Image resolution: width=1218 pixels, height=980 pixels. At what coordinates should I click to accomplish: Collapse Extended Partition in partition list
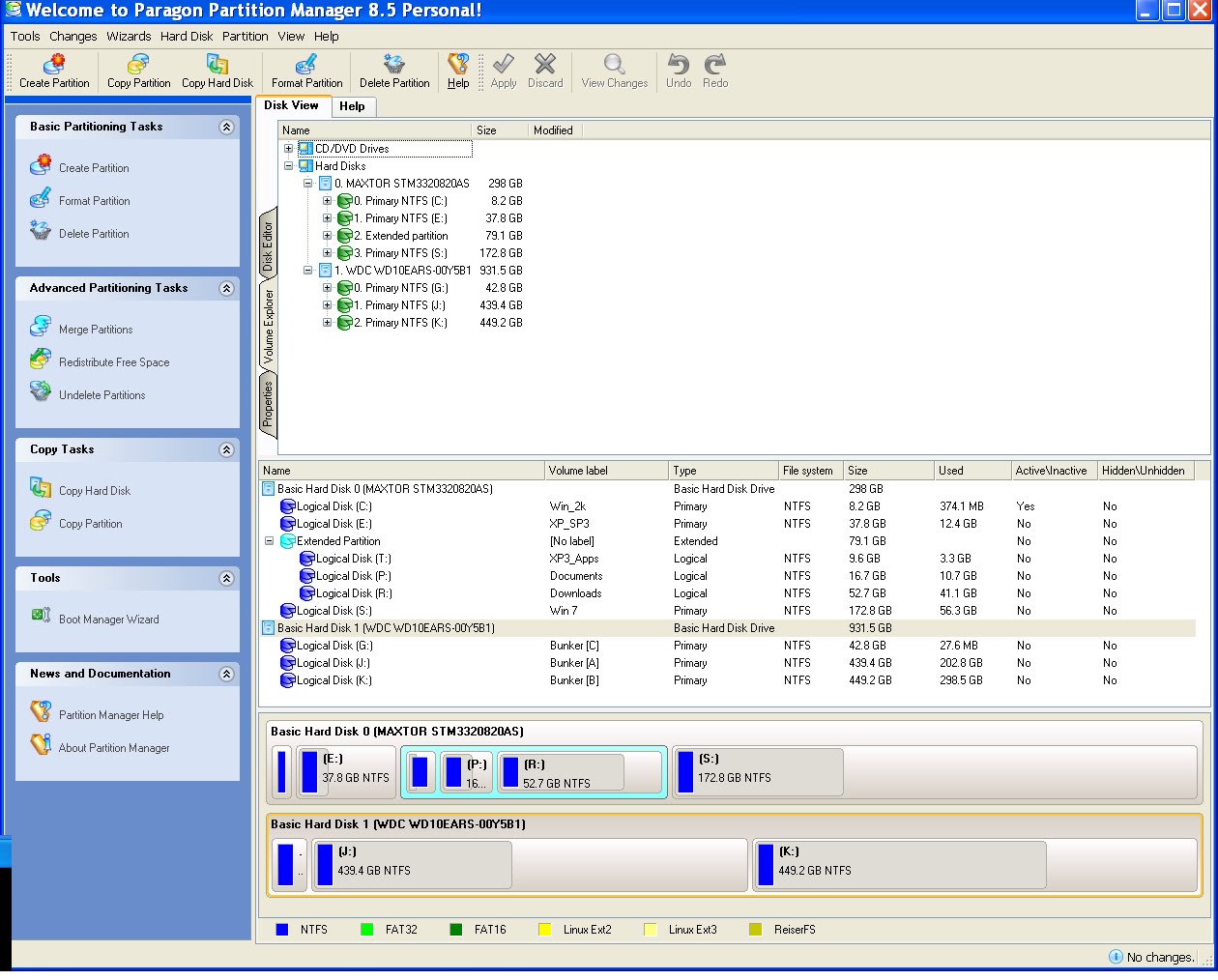point(269,541)
